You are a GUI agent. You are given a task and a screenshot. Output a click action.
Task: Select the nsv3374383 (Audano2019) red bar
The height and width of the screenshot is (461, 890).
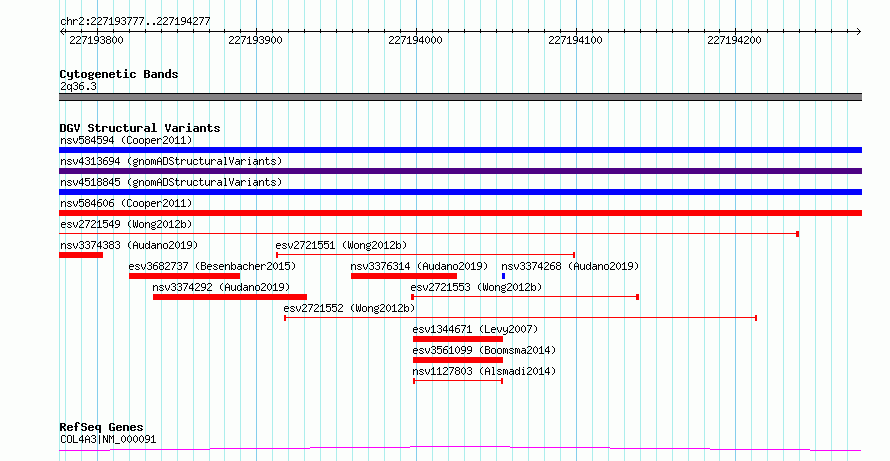coord(81,255)
